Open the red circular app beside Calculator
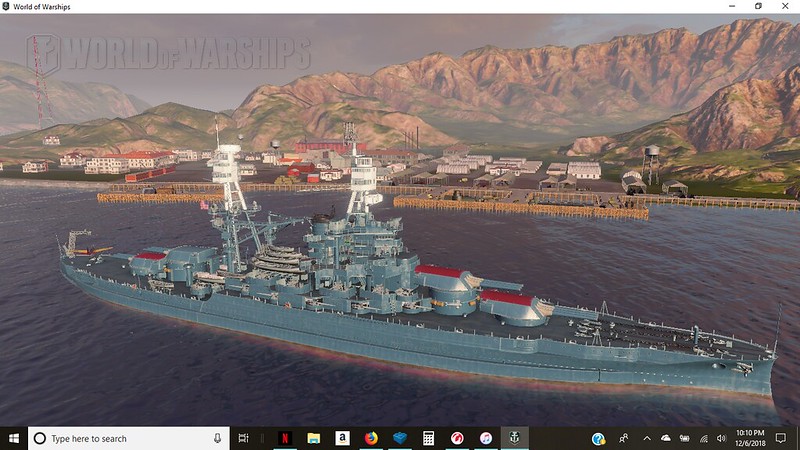Screen dimensions: 800x450 point(457,438)
